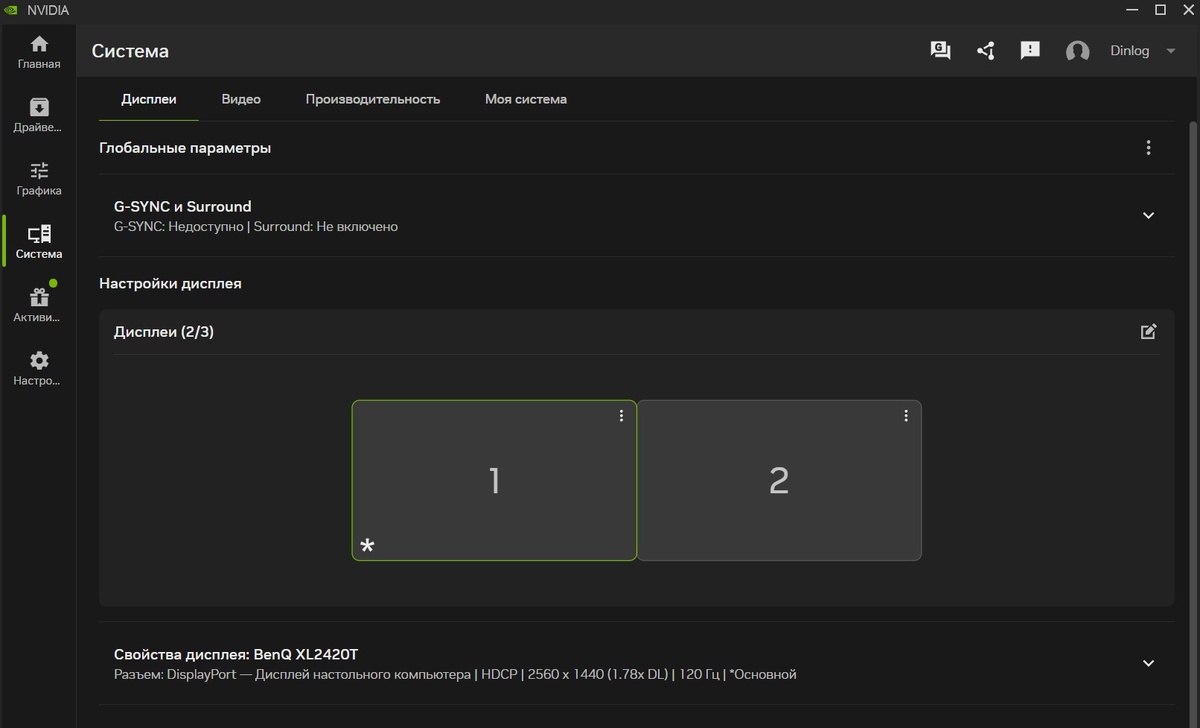Expand the G-SYNC и Surround section
The height and width of the screenshot is (728, 1200).
coord(1148,215)
